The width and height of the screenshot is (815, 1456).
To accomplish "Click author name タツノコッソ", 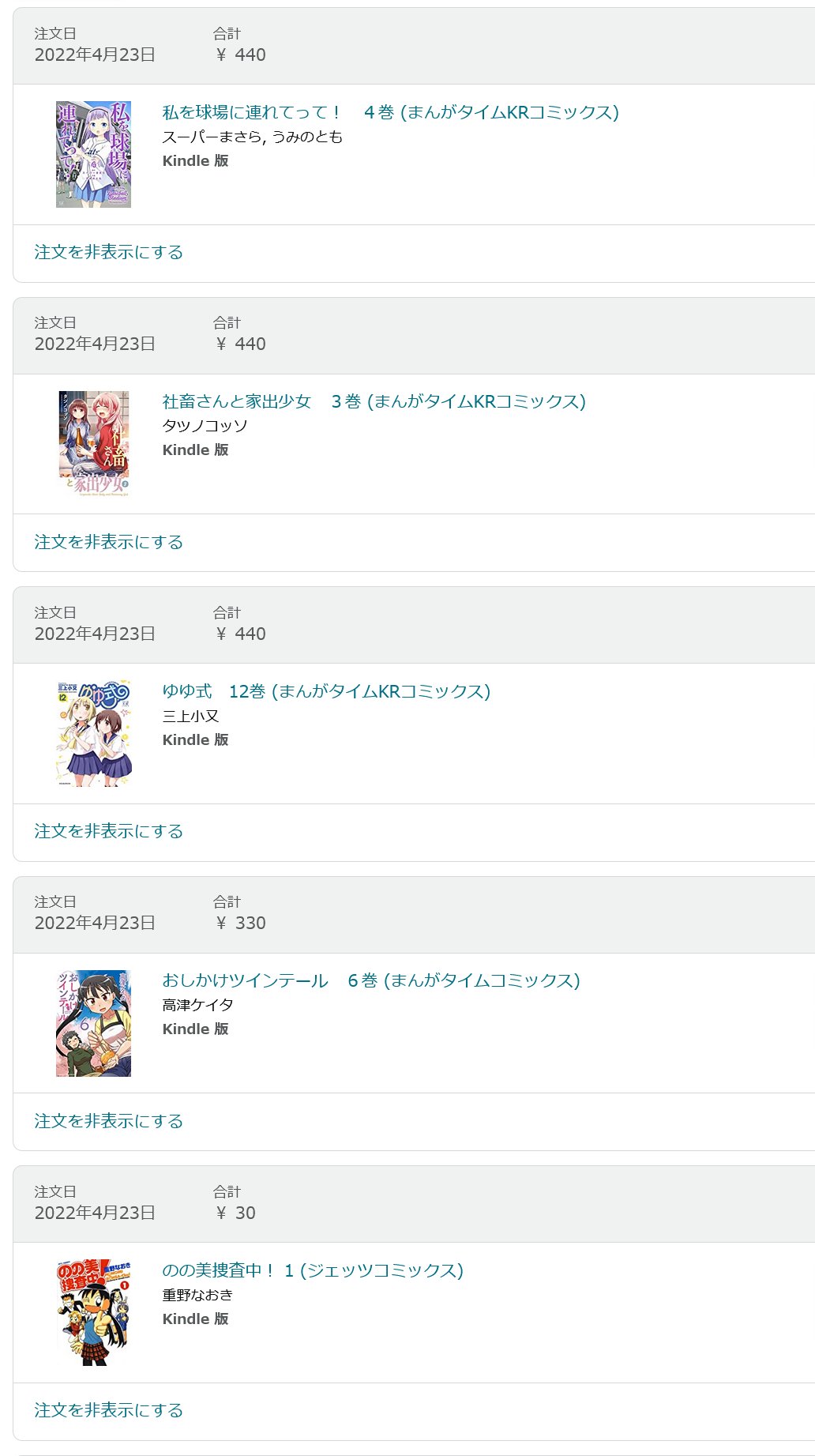I will click(x=205, y=426).
